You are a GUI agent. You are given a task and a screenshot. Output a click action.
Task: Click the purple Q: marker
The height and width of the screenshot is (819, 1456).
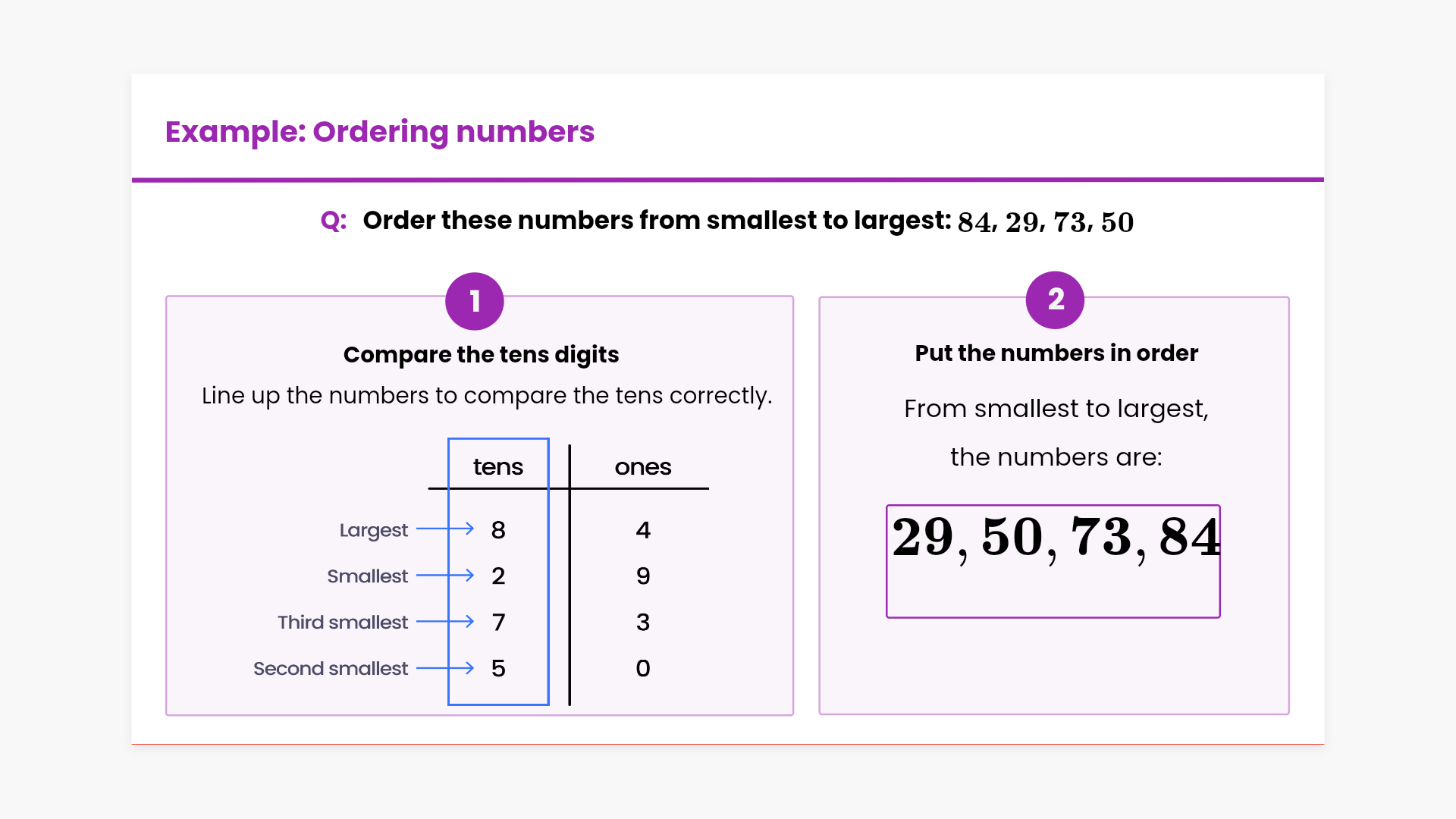click(334, 221)
